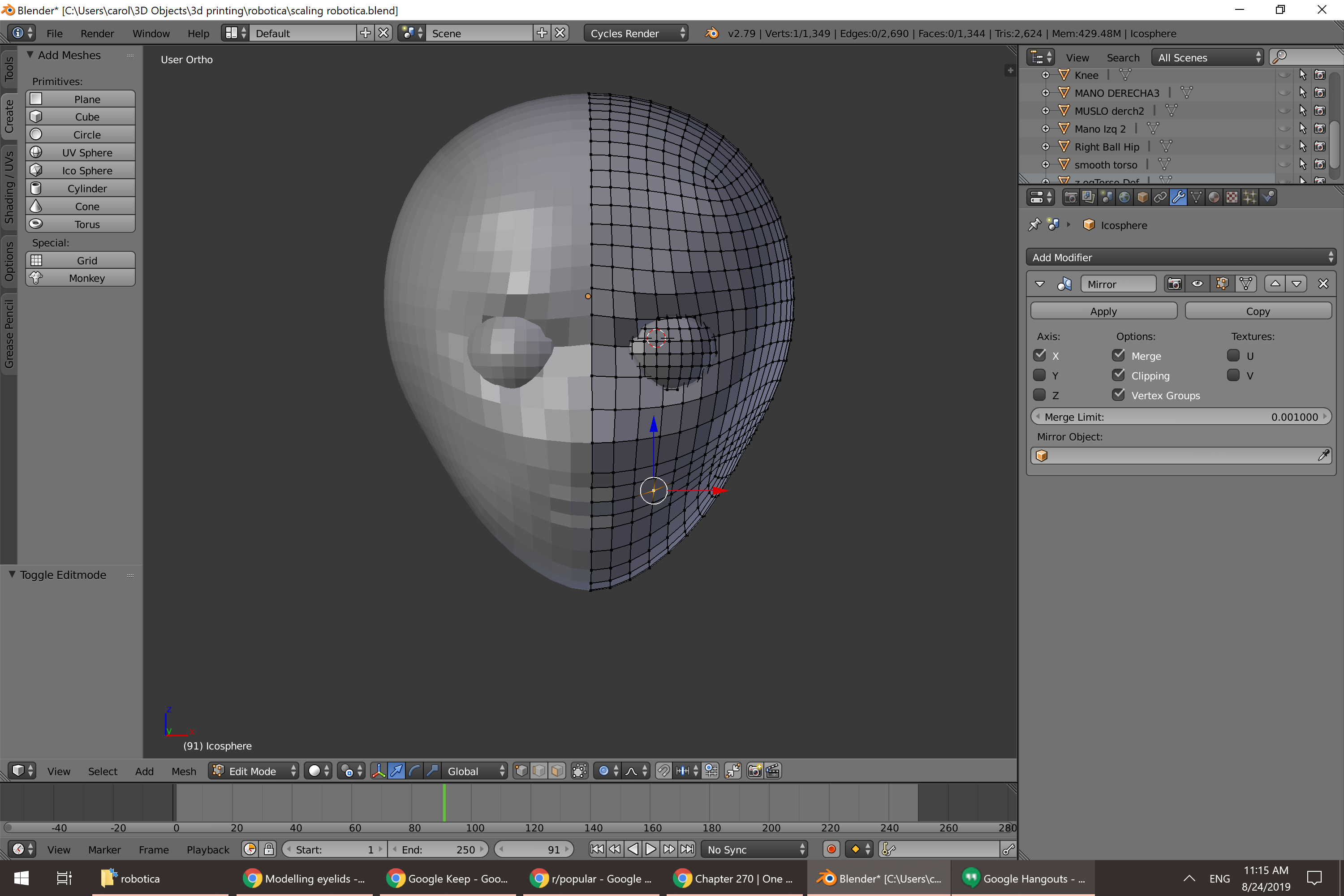Open the Material properties tab

(x=1214, y=197)
